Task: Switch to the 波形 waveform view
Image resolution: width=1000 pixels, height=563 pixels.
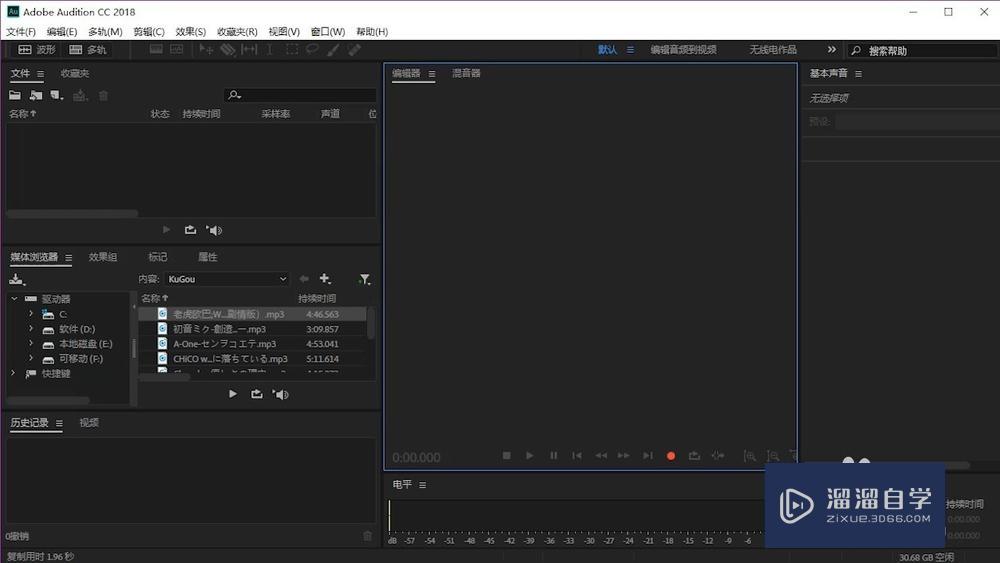Action: [37, 50]
